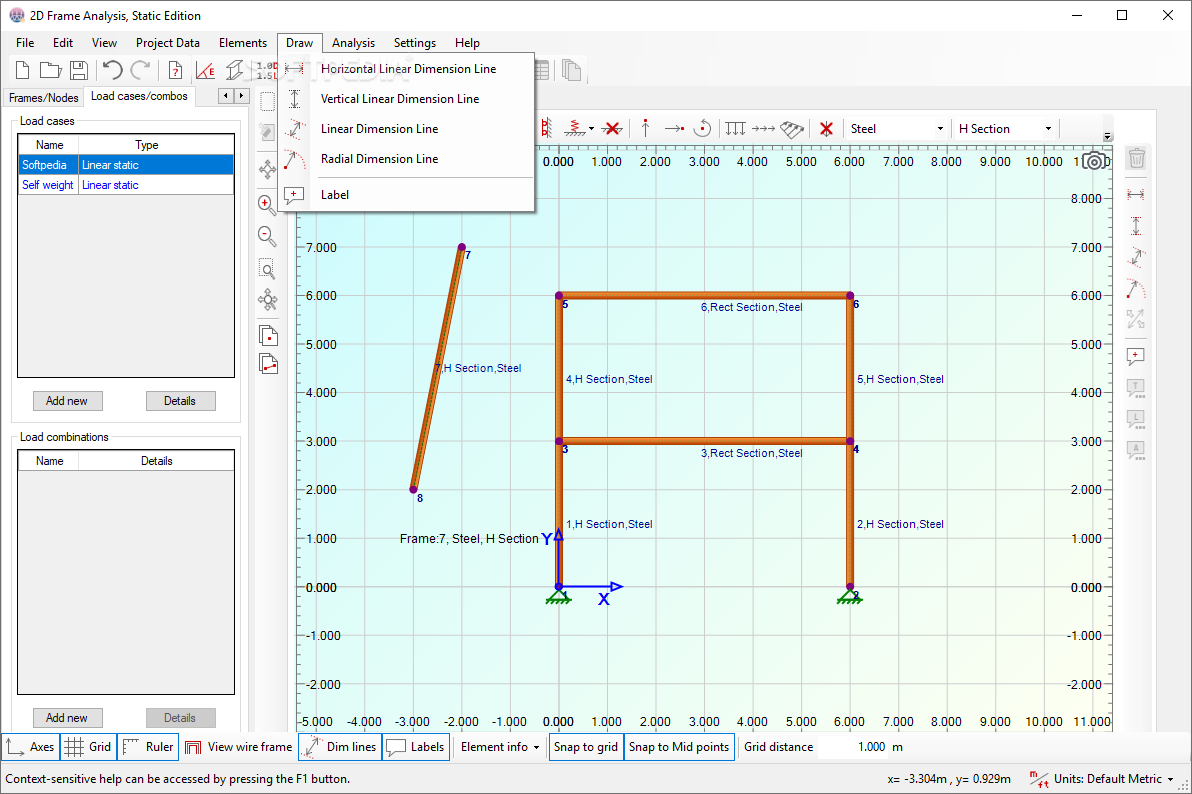The height and width of the screenshot is (794, 1192).
Task: Click Details under Load cases
Action: coord(180,401)
